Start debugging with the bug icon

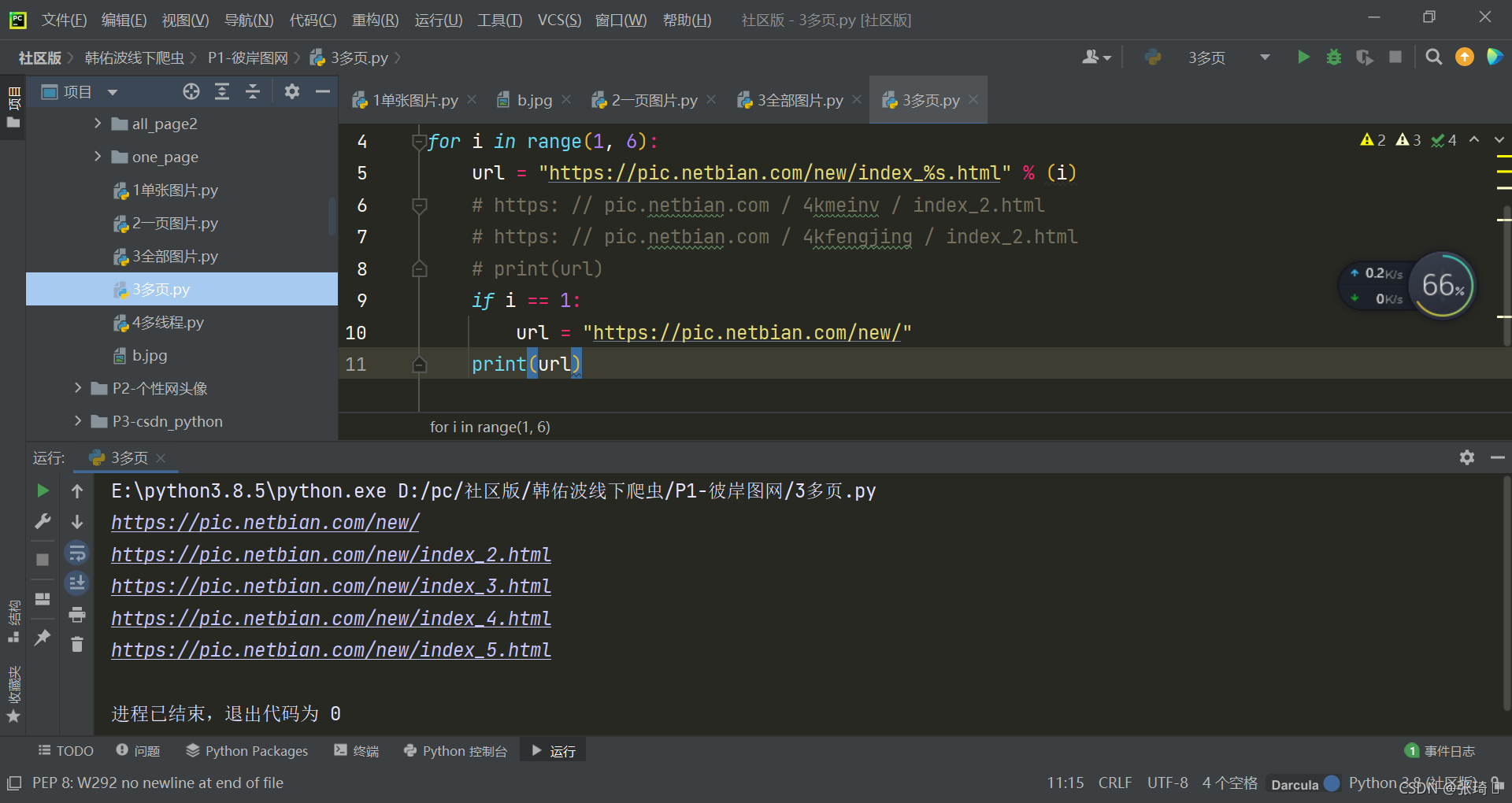click(1334, 57)
